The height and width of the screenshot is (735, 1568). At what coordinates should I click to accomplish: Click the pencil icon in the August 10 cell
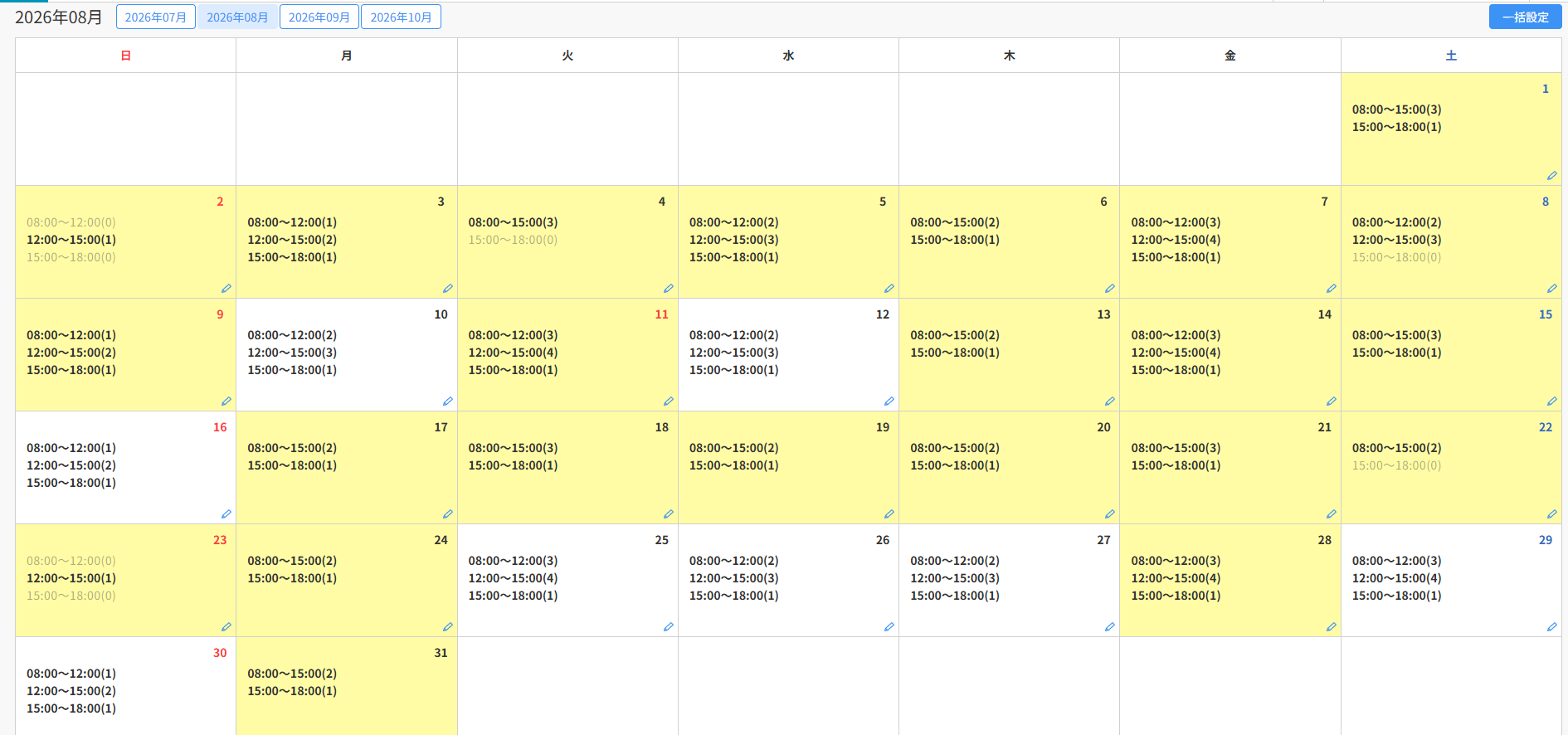tap(447, 402)
